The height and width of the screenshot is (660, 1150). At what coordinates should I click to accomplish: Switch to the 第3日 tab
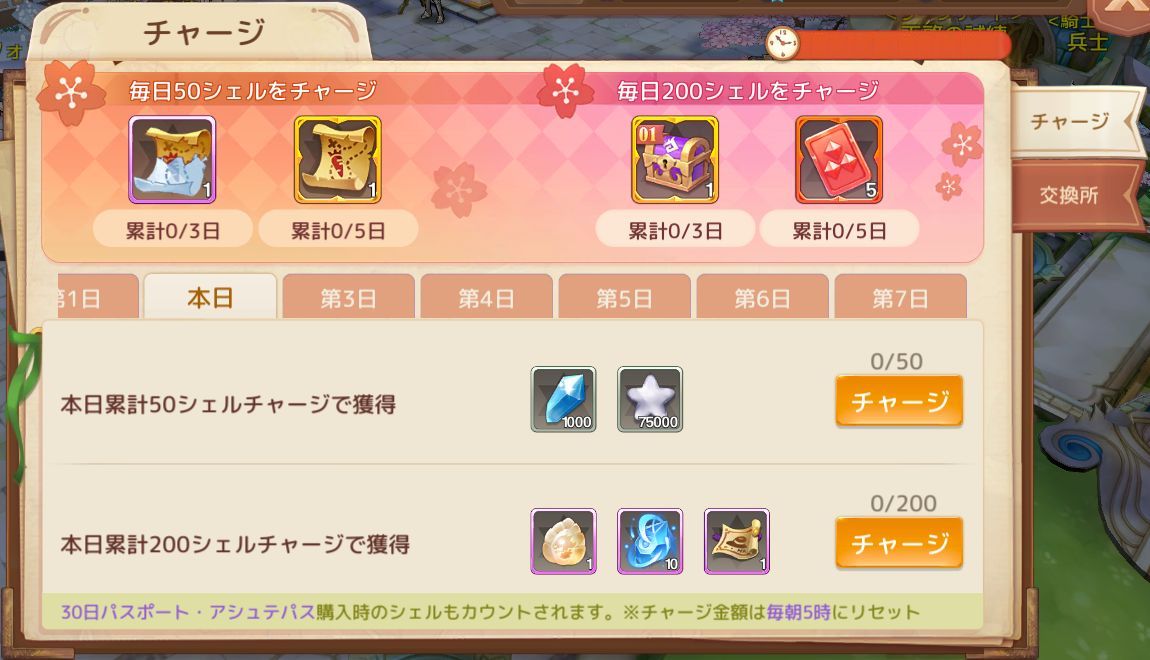pyautogui.click(x=348, y=297)
